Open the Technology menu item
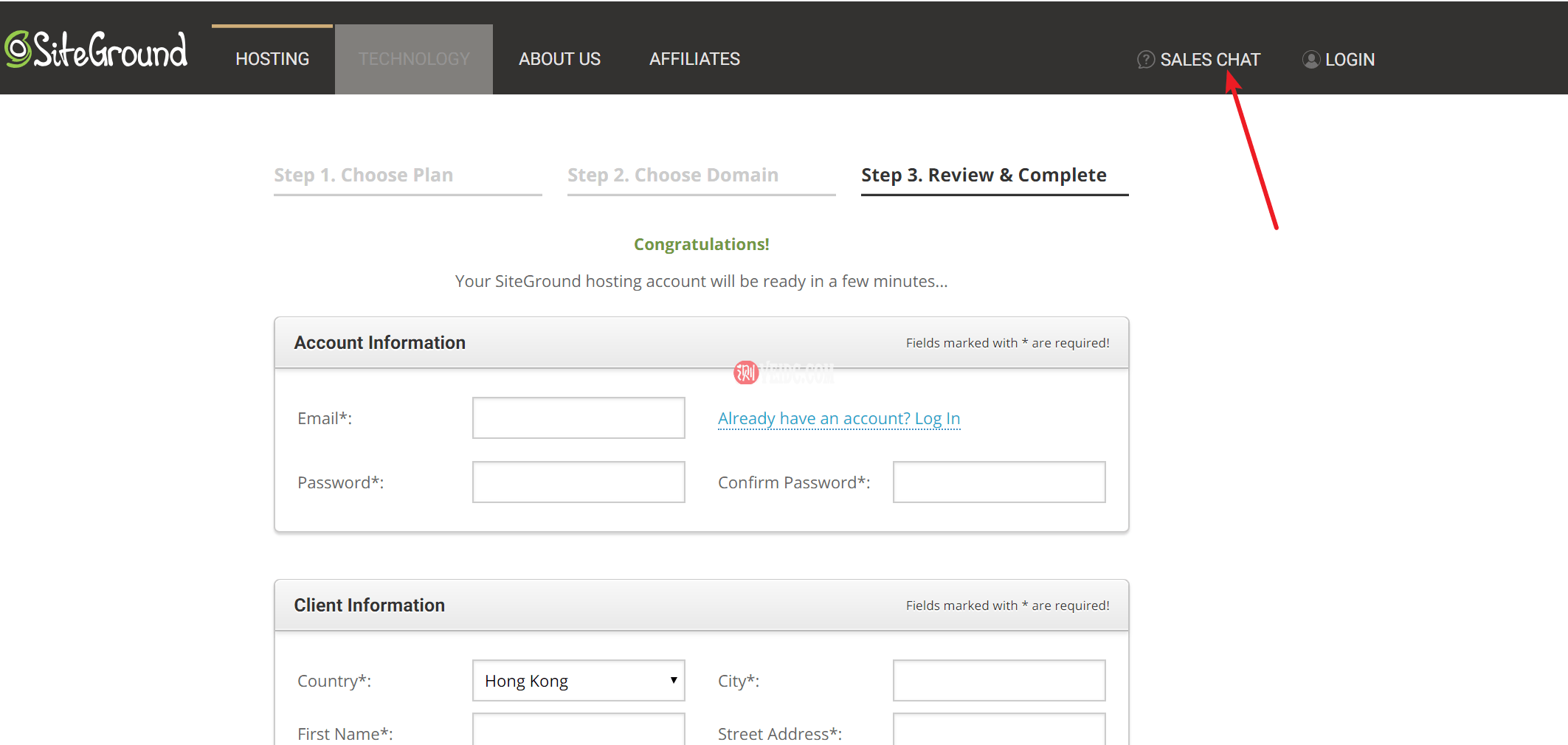Viewport: 1568px width, 745px height. pyautogui.click(x=414, y=59)
